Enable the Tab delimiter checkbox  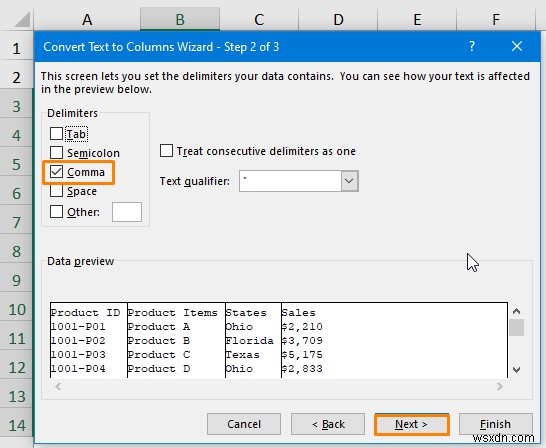tap(56, 133)
